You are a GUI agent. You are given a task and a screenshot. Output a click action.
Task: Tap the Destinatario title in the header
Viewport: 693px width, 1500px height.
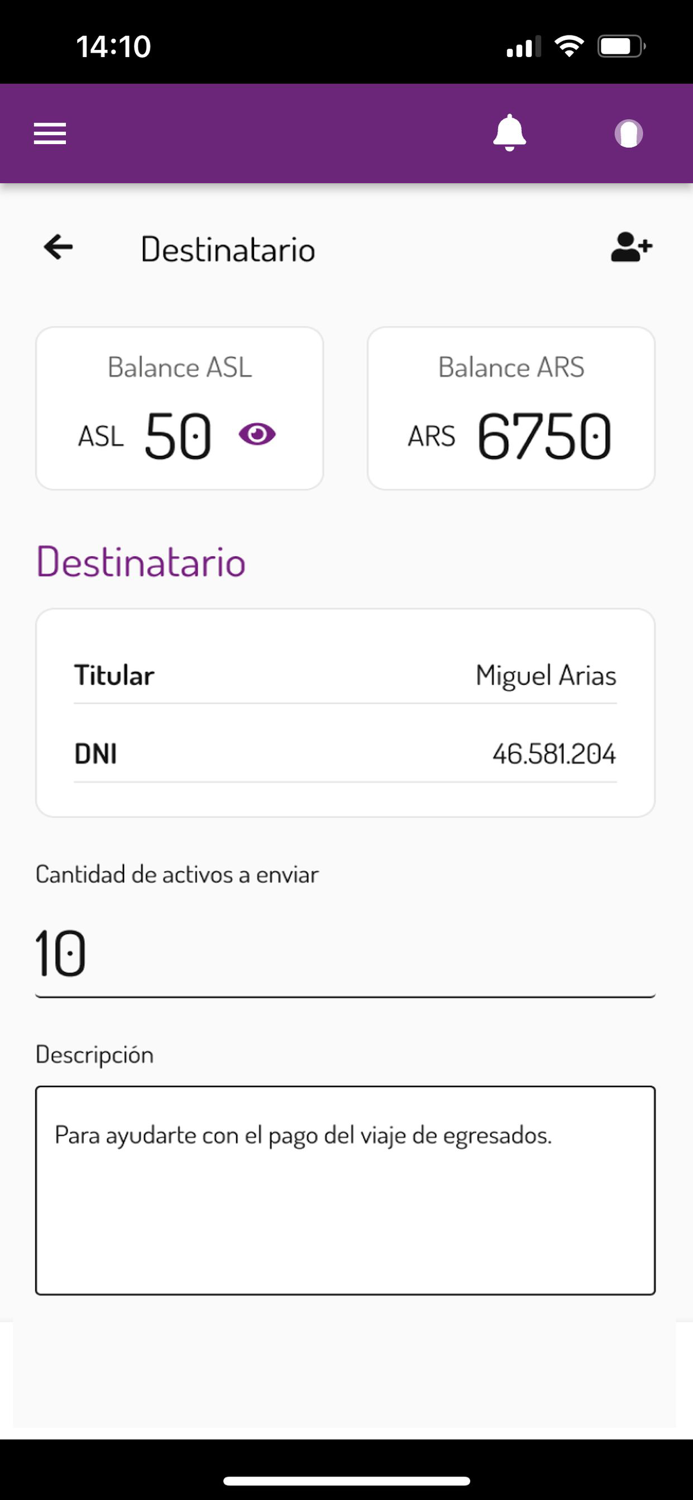228,249
